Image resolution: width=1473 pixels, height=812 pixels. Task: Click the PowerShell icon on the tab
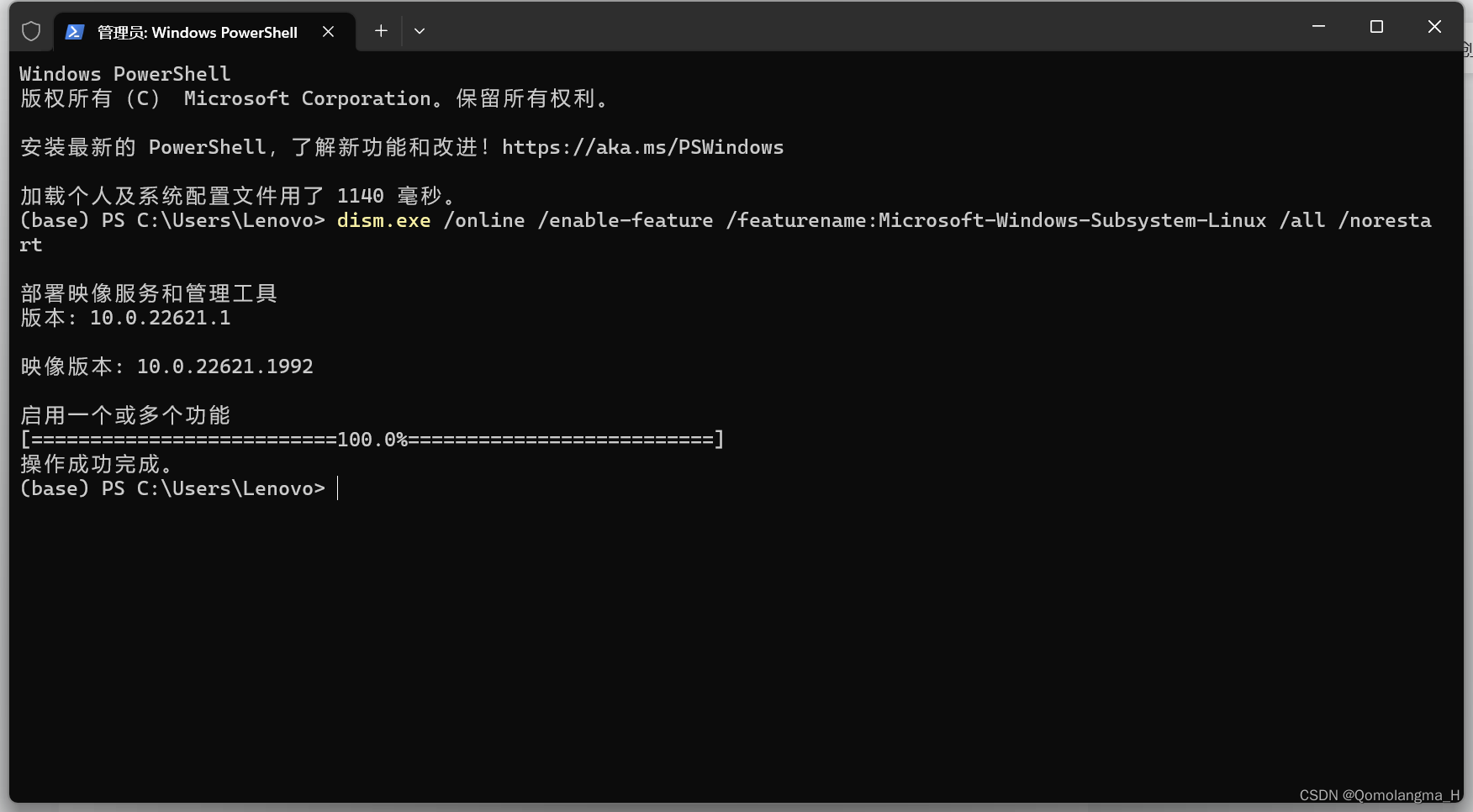coord(75,32)
